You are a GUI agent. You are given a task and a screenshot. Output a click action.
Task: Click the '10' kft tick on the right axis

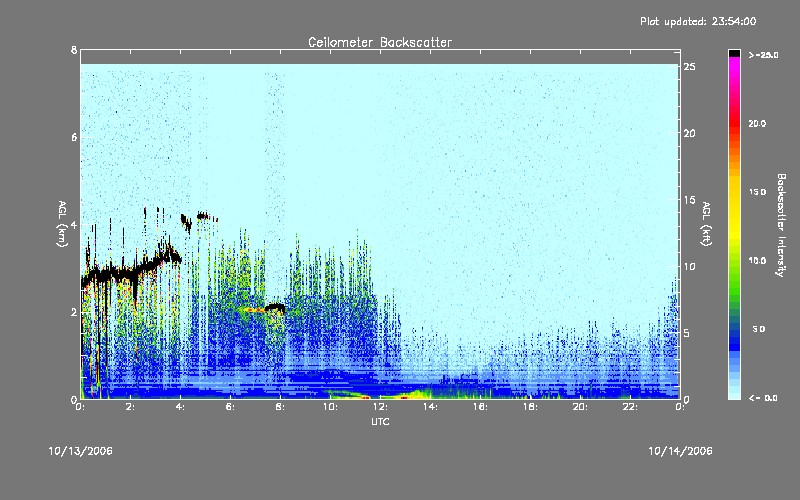pos(690,266)
